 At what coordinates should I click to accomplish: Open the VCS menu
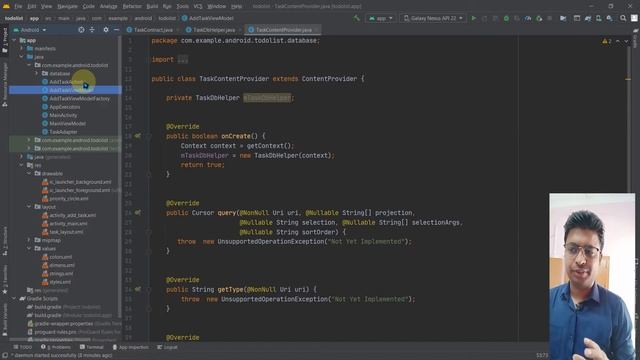198,6
